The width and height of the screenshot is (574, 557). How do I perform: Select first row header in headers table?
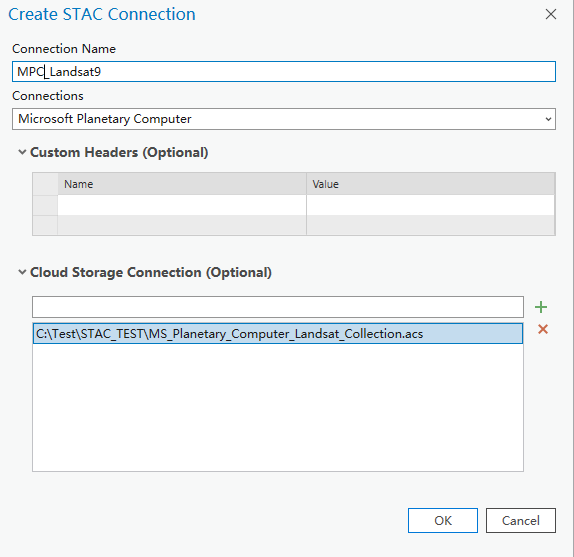tap(45, 205)
